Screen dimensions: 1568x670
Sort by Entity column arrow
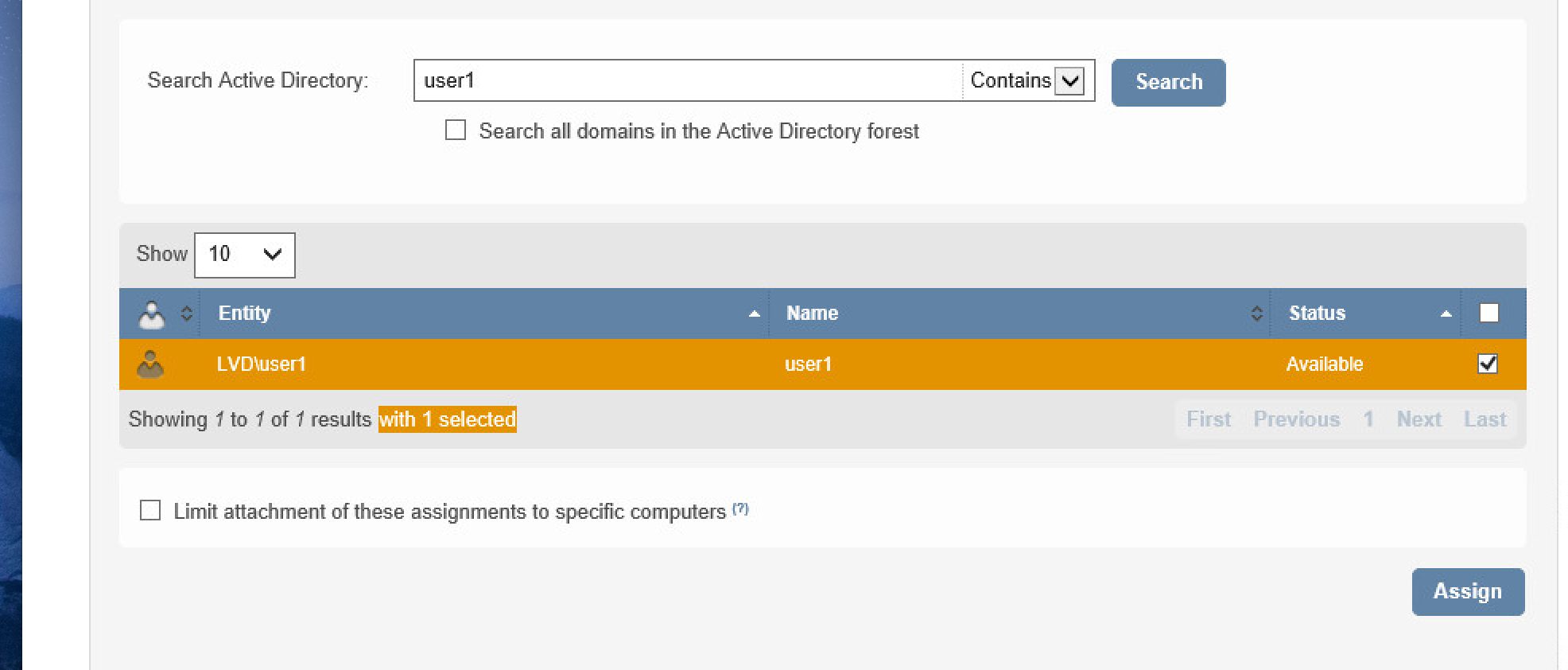tap(754, 314)
